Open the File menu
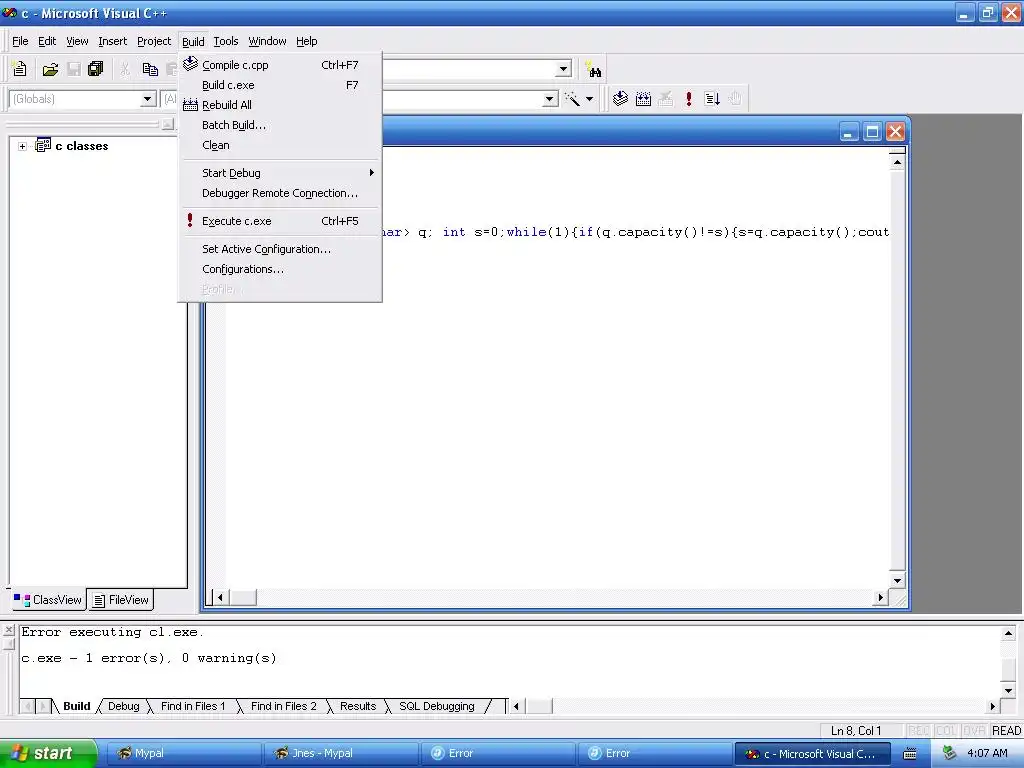1024x768 pixels. [20, 41]
